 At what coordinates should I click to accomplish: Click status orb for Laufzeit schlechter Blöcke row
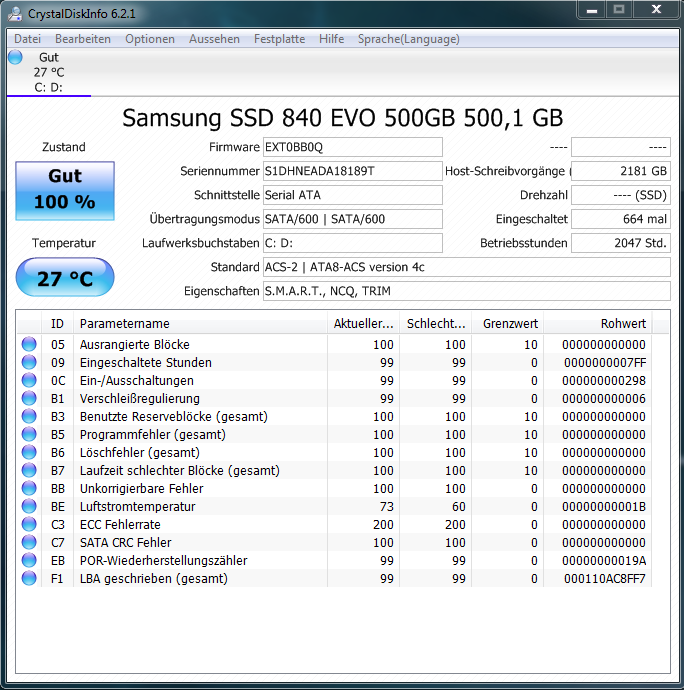29,470
